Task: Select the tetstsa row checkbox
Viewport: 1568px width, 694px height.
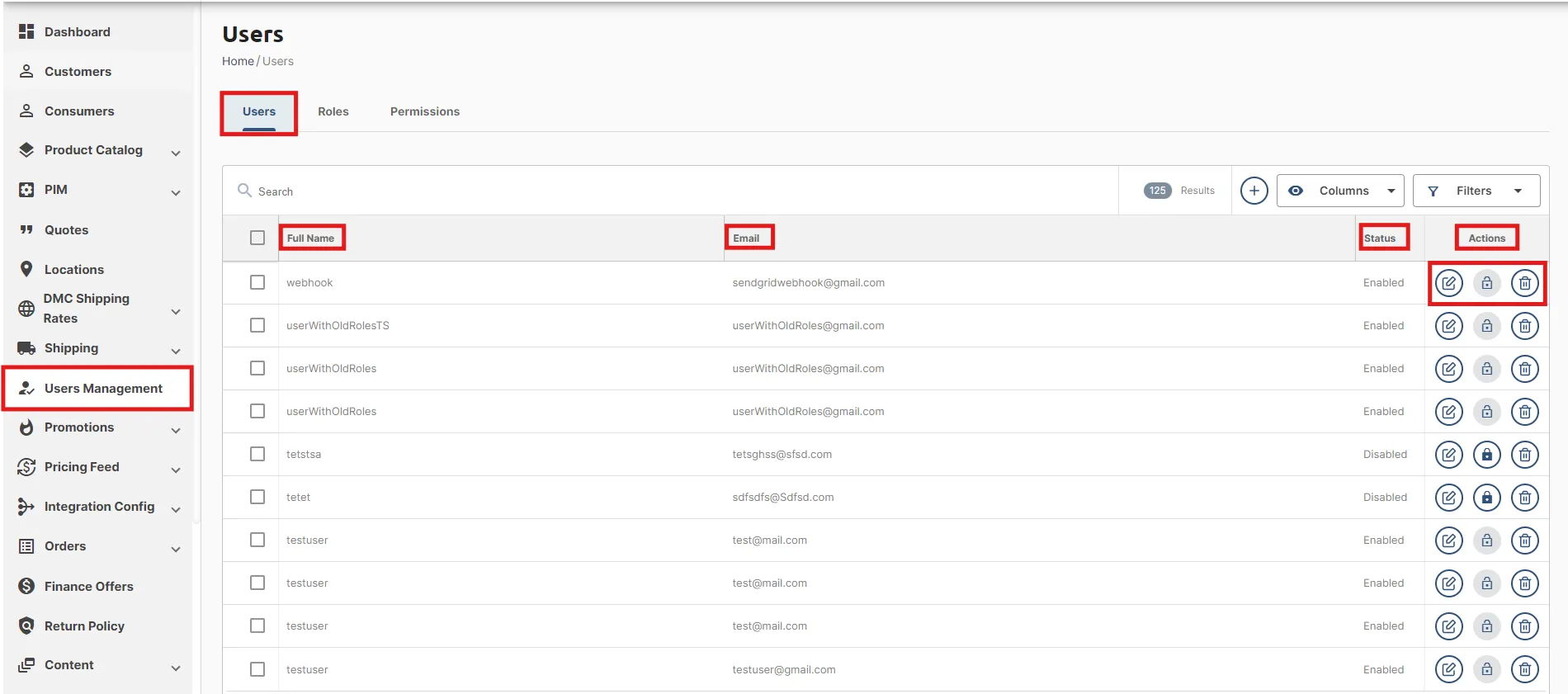Action: tap(257, 454)
